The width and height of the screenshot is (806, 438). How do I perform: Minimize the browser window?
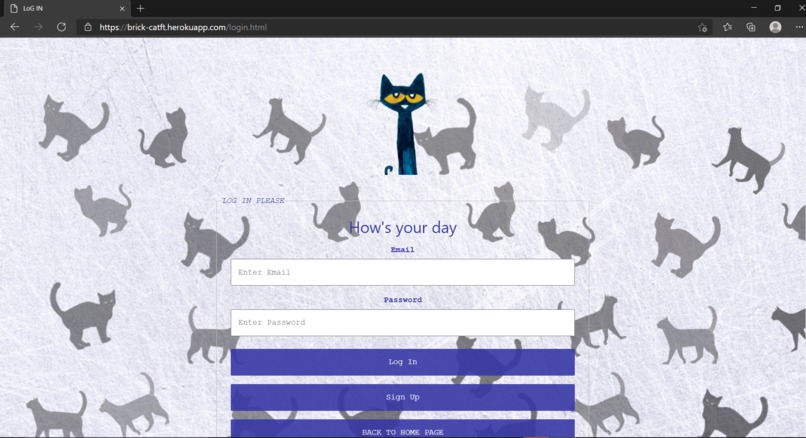pos(754,8)
